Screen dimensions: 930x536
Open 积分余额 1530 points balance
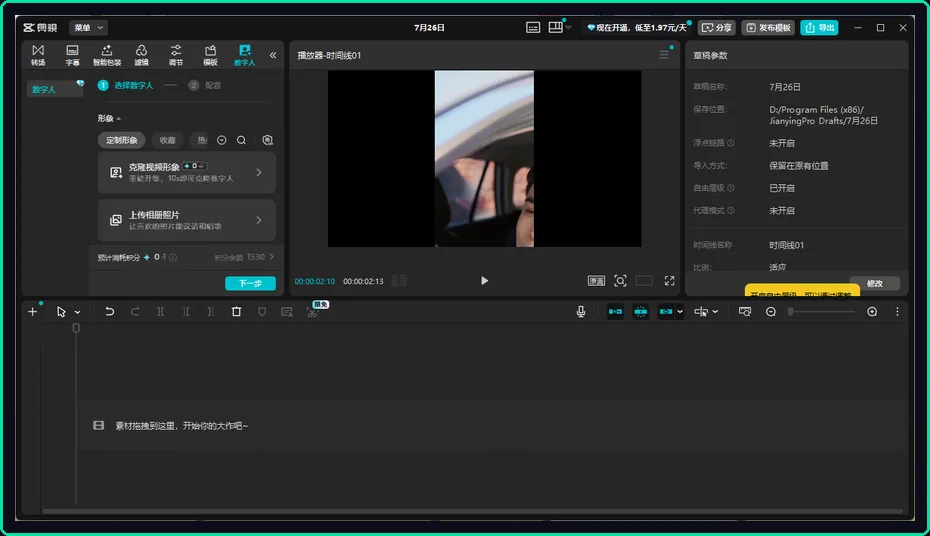244,257
